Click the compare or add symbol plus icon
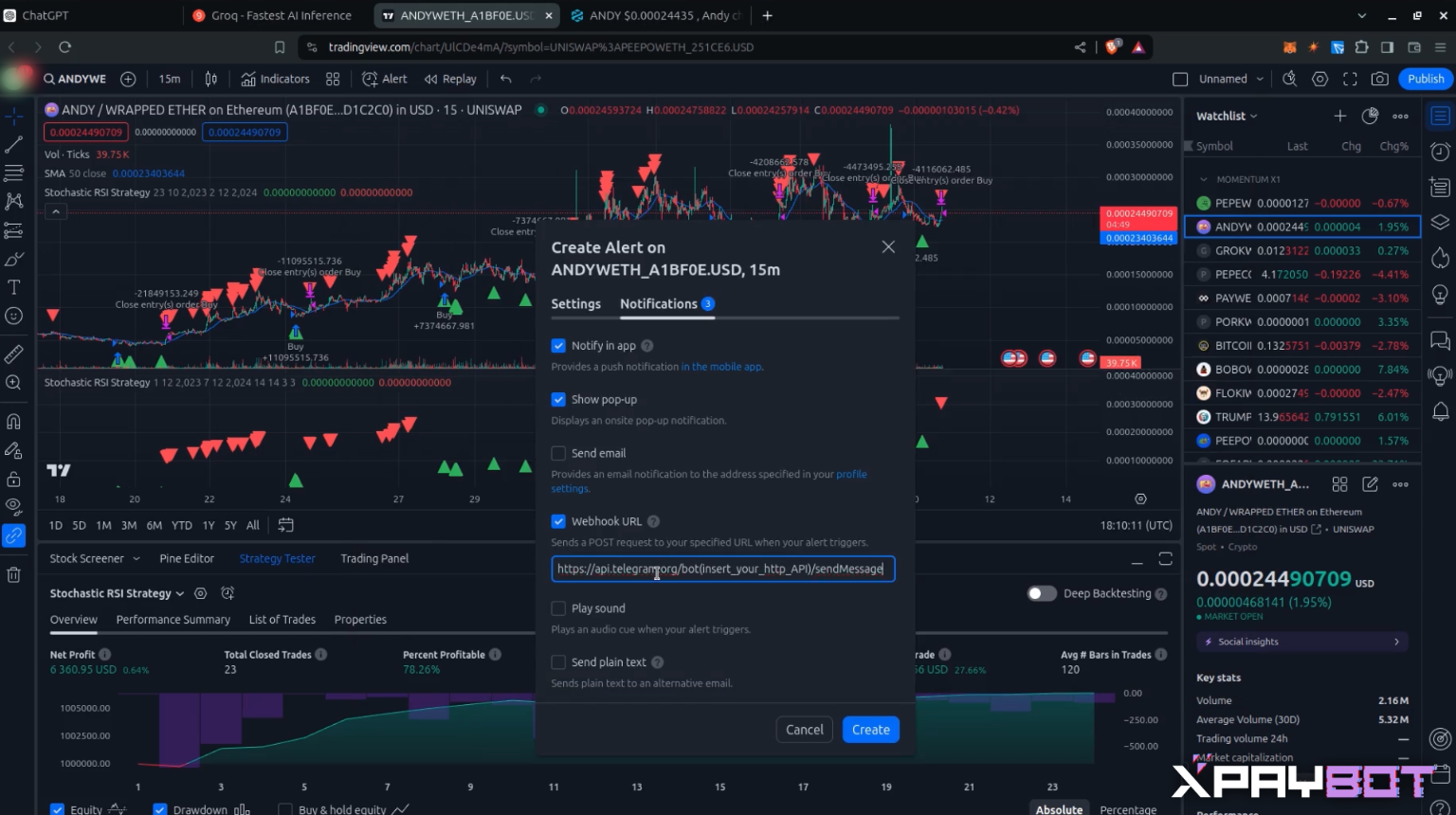 [128, 79]
